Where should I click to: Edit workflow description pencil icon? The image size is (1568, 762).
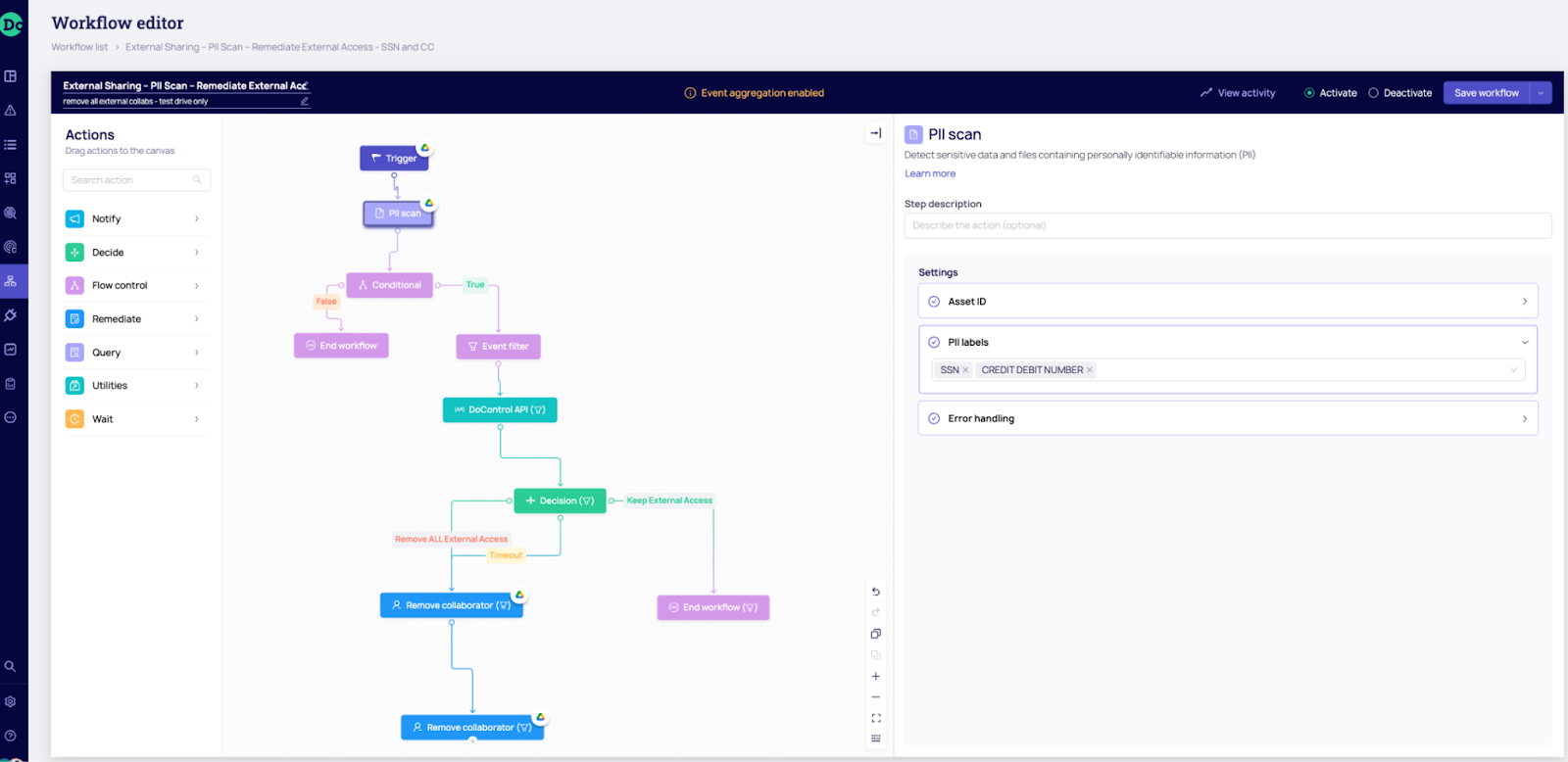305,101
